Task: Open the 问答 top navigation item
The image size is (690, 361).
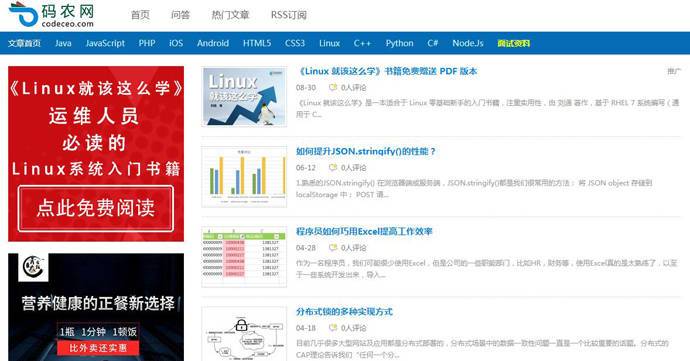Action: click(180, 15)
